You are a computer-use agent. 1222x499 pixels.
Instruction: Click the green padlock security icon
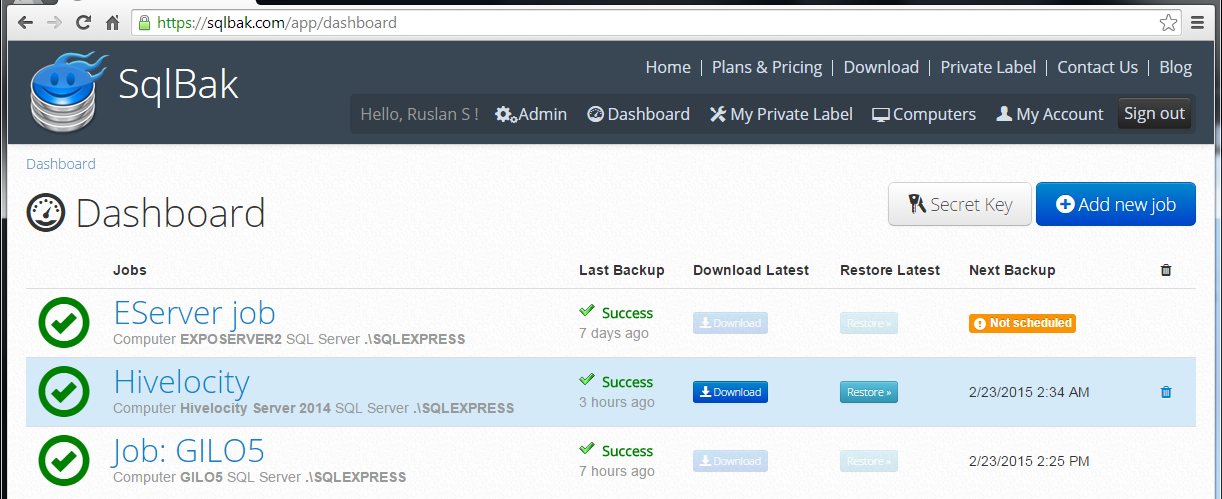(144, 22)
